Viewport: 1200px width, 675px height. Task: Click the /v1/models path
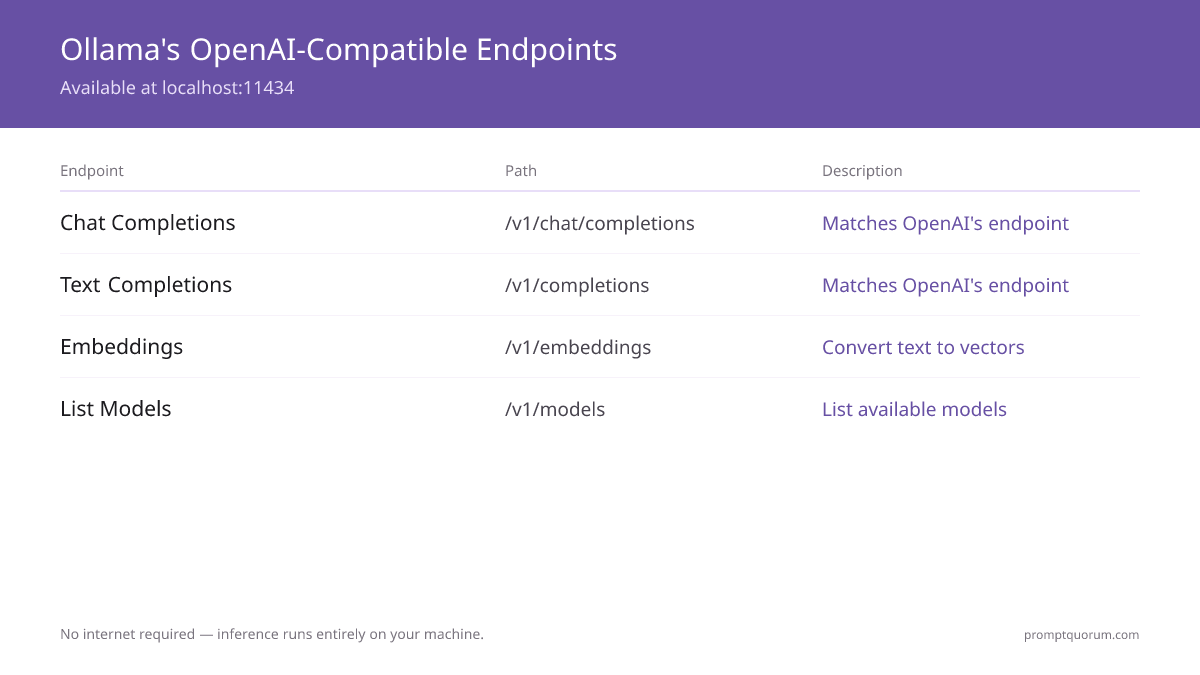(x=555, y=410)
